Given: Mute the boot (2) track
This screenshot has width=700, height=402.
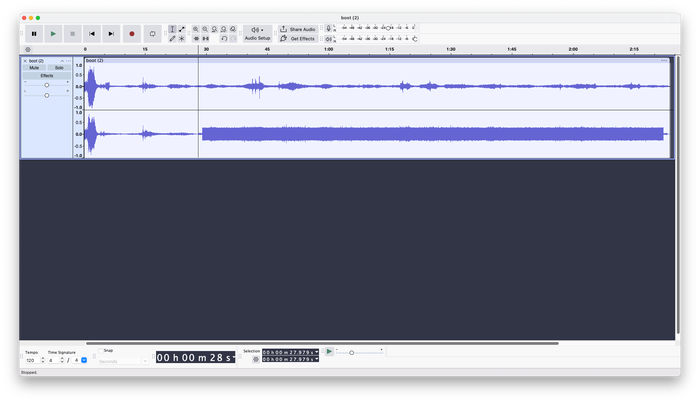Looking at the screenshot, I should coord(35,67).
